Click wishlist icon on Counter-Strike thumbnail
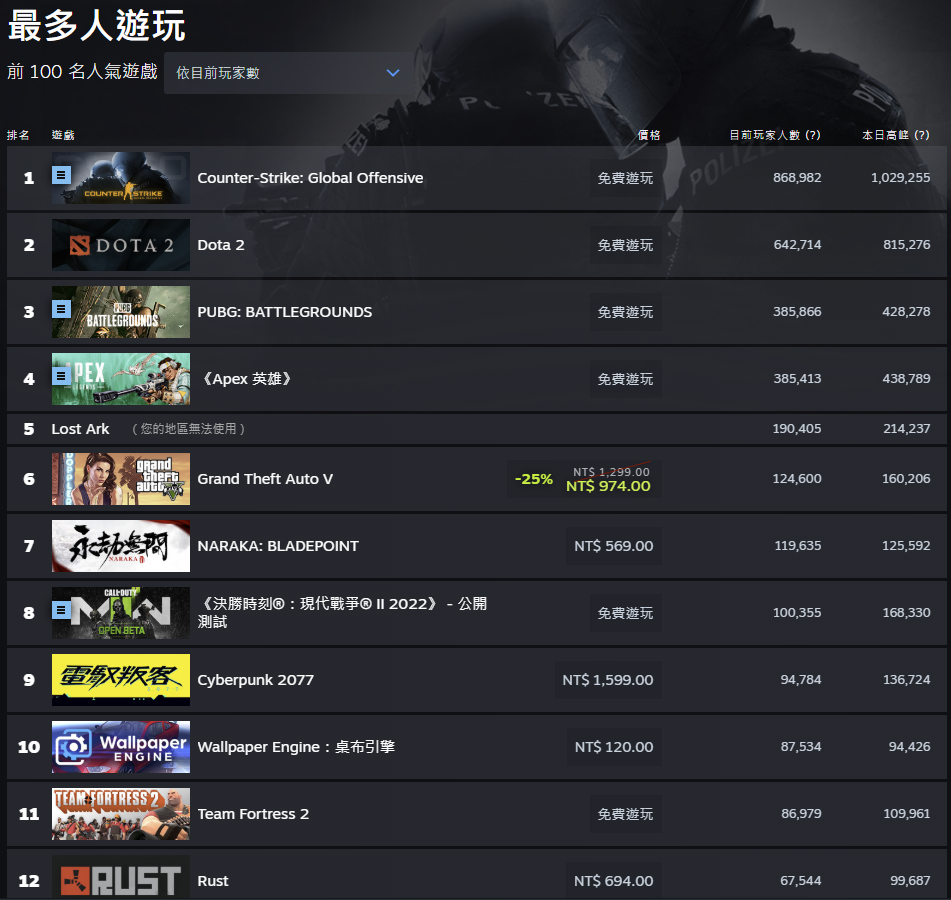The height and width of the screenshot is (900, 951). (61, 175)
